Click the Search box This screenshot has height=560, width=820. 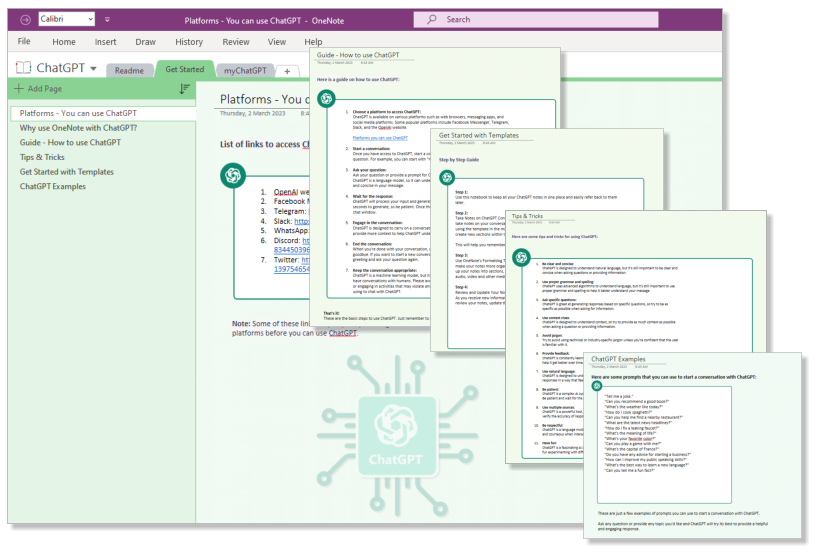pyautogui.click(x=536, y=20)
